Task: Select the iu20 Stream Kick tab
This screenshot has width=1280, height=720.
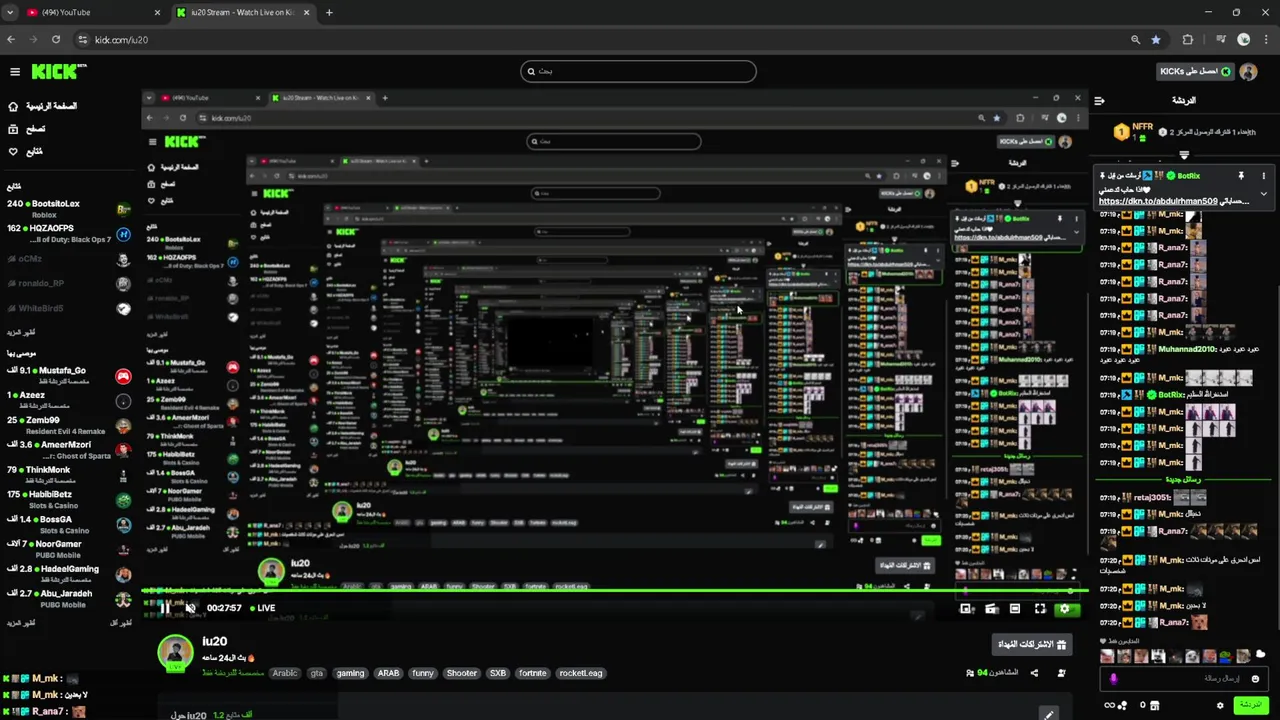Action: pyautogui.click(x=242, y=12)
